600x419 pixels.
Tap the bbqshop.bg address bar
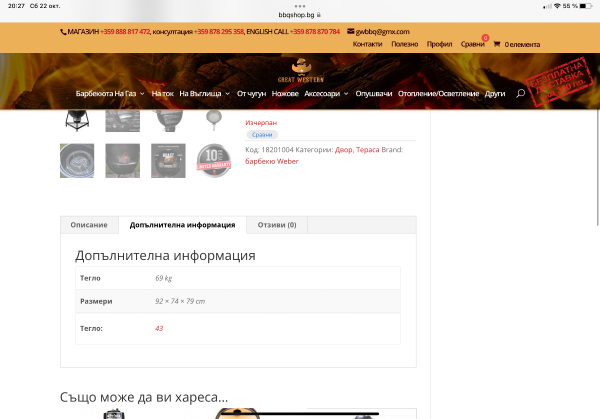point(300,15)
